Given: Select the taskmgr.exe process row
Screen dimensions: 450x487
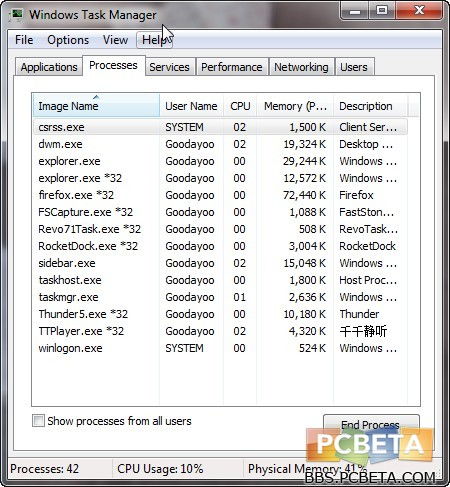Looking at the screenshot, I should tap(220, 297).
